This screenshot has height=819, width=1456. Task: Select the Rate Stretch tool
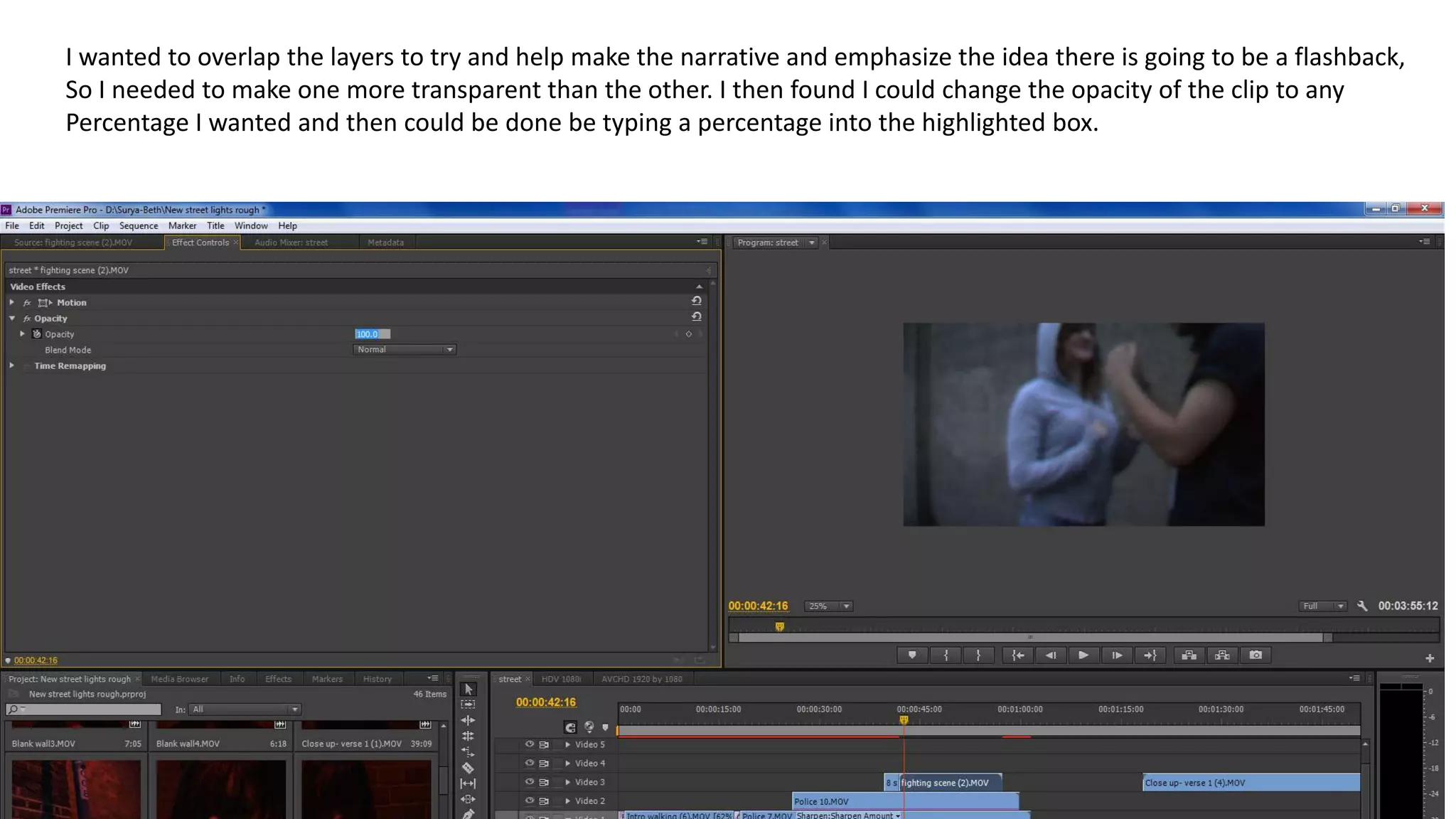[468, 751]
